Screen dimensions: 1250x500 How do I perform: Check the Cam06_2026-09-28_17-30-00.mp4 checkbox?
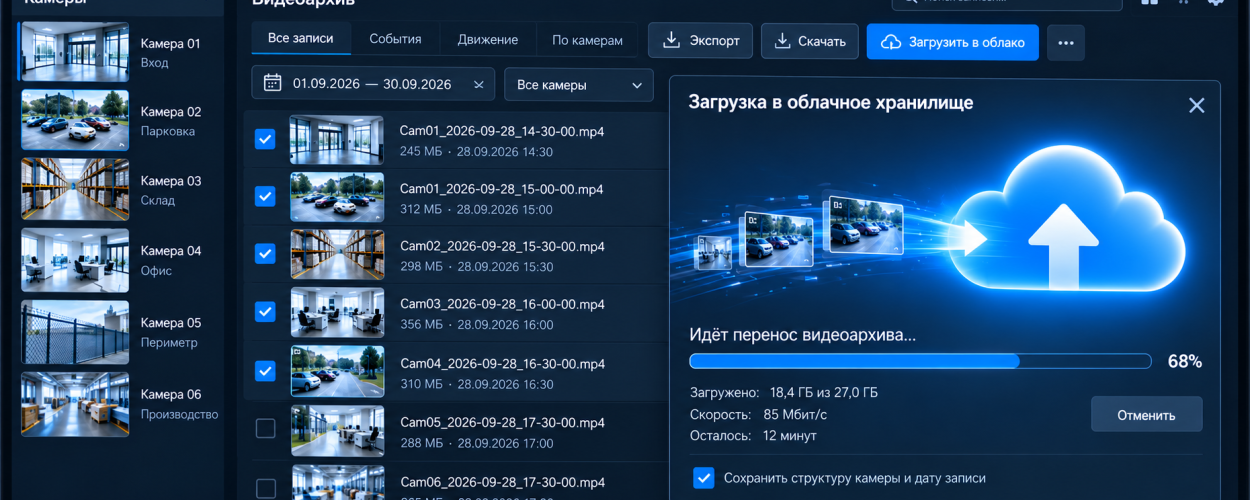[265, 488]
